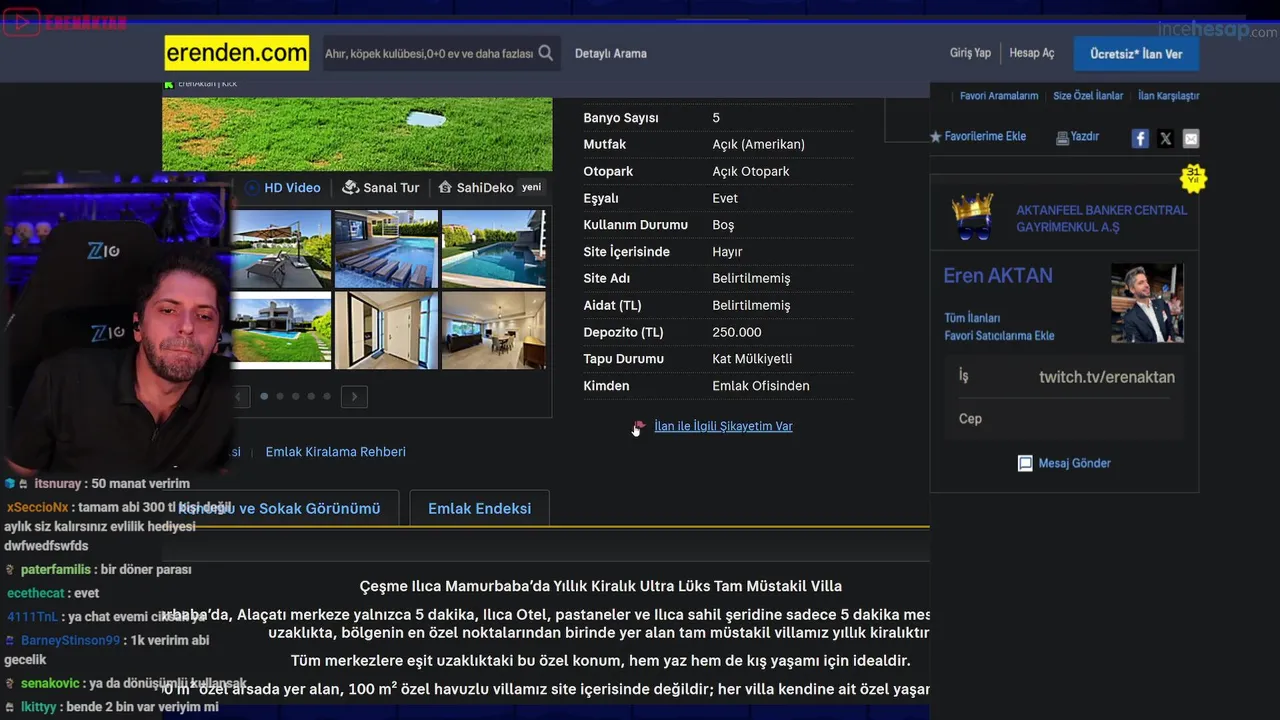This screenshot has width=1280, height=720.
Task: Open the doorway interior thumbnail
Action: 386,330
